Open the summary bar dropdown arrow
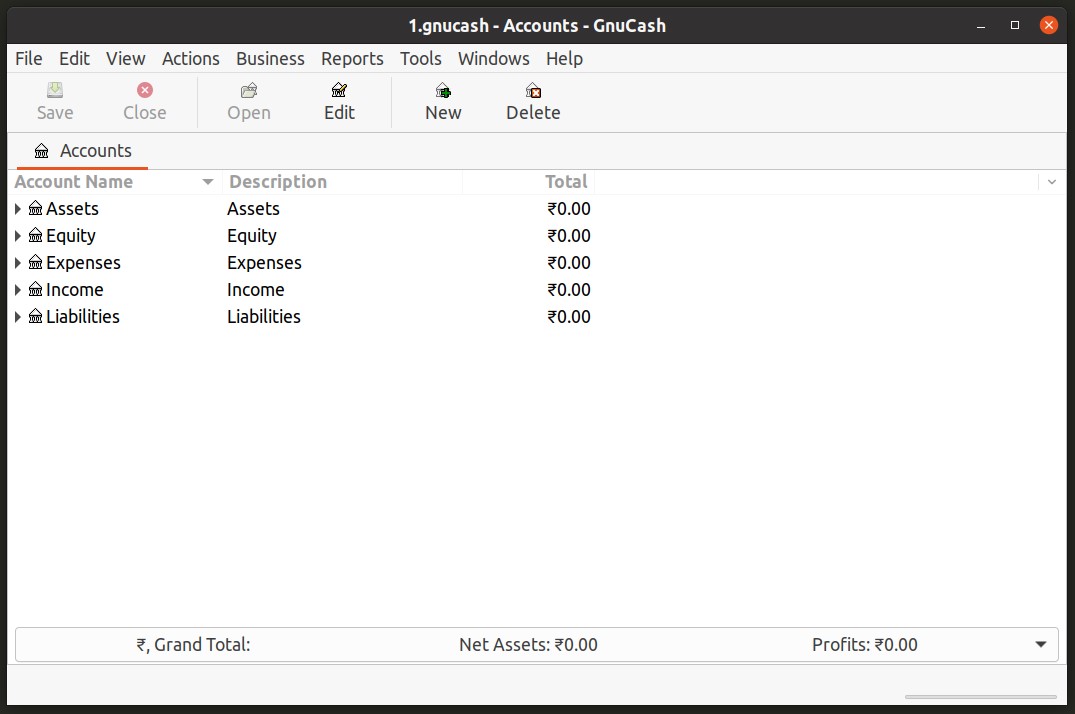This screenshot has width=1075, height=714. pyautogui.click(x=1040, y=645)
